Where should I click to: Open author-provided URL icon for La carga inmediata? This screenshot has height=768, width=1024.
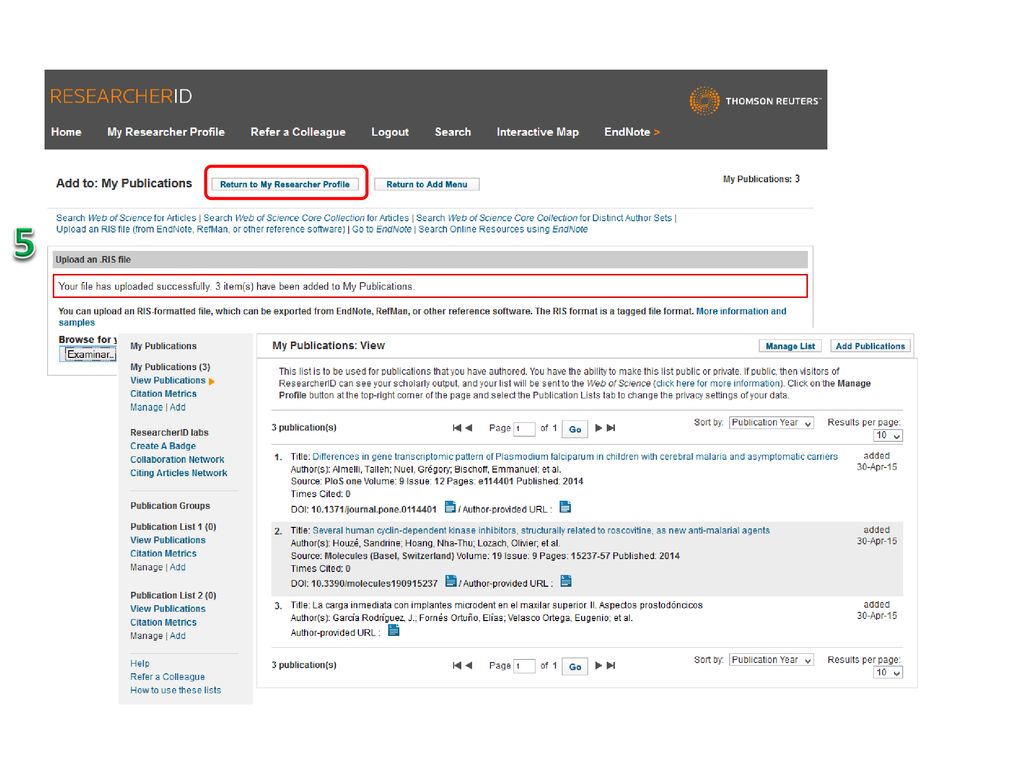[x=393, y=630]
